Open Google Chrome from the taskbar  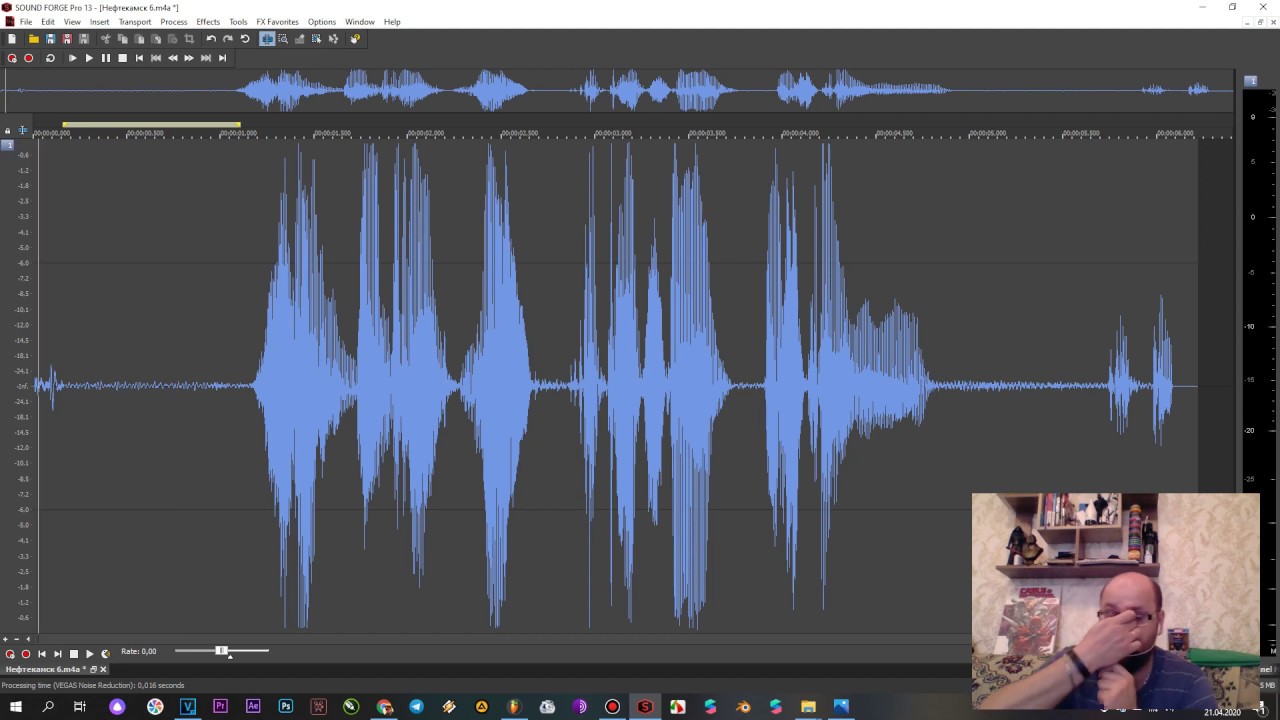click(x=384, y=707)
